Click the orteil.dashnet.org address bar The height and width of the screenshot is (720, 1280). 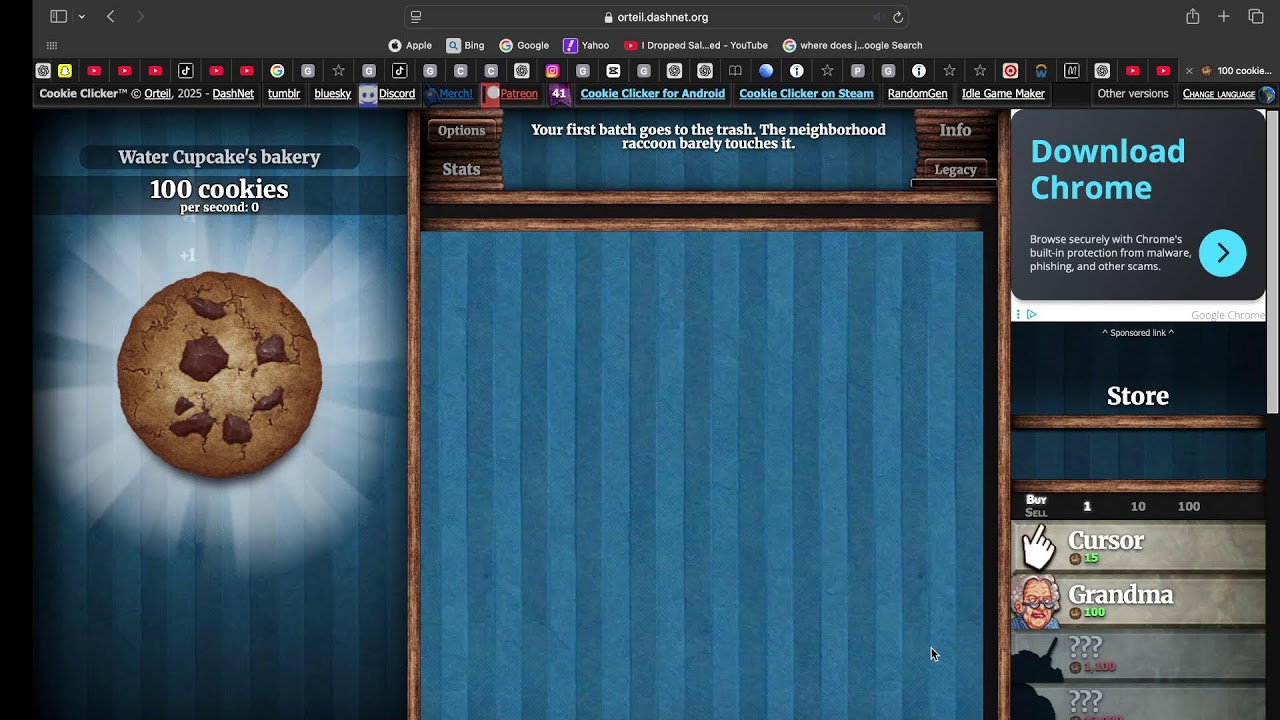tap(656, 17)
